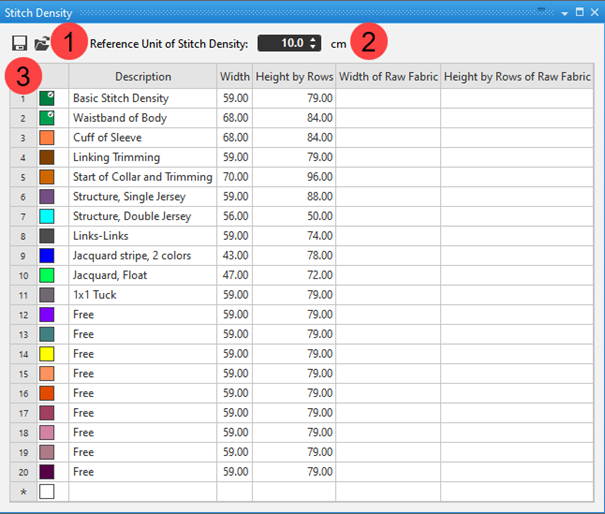Click the new row asterisk header
This screenshot has height=514, width=605.
pyautogui.click(x=21, y=491)
